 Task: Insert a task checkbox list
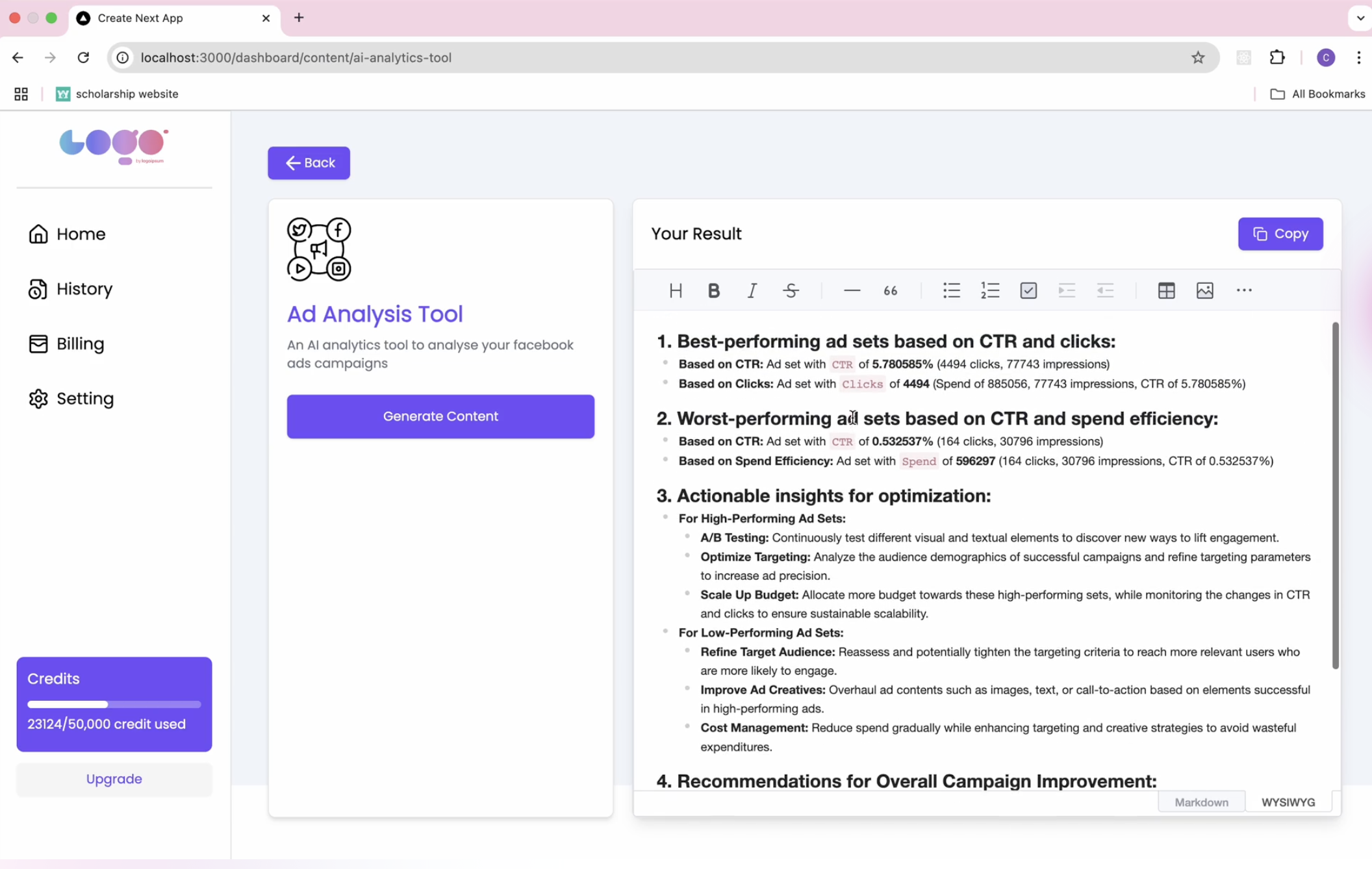[1028, 290]
